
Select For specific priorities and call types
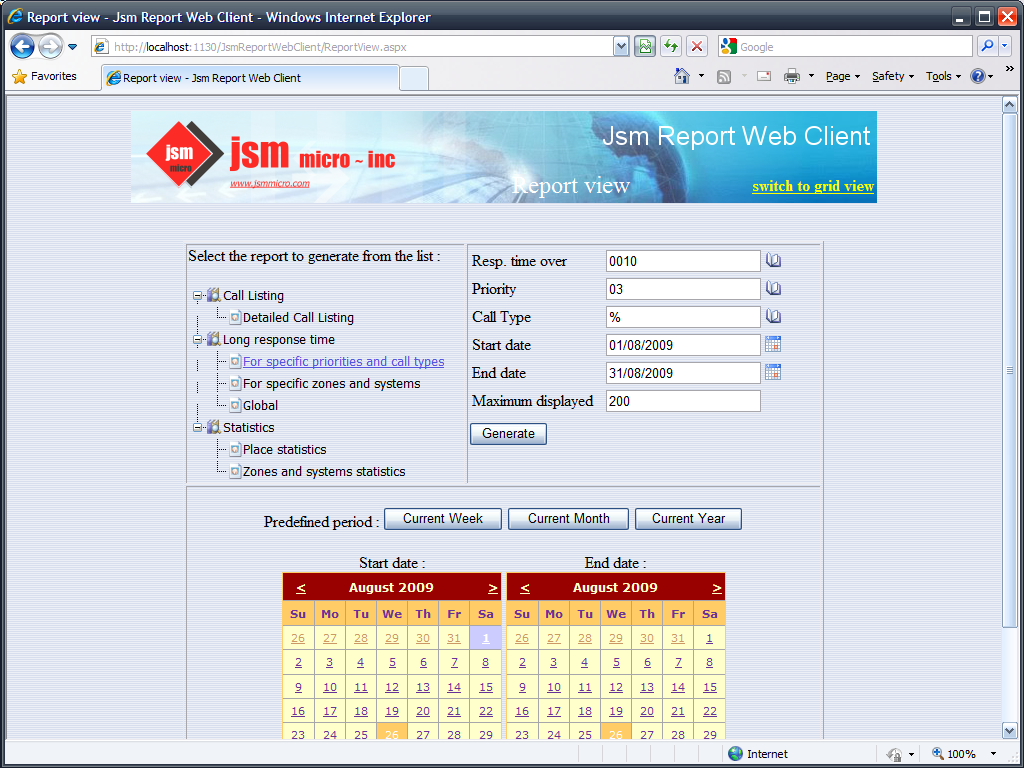(x=344, y=362)
